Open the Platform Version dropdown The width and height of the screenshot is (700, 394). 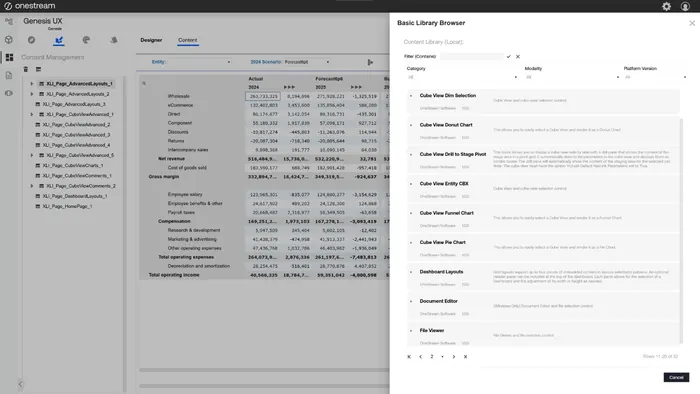(655, 77)
